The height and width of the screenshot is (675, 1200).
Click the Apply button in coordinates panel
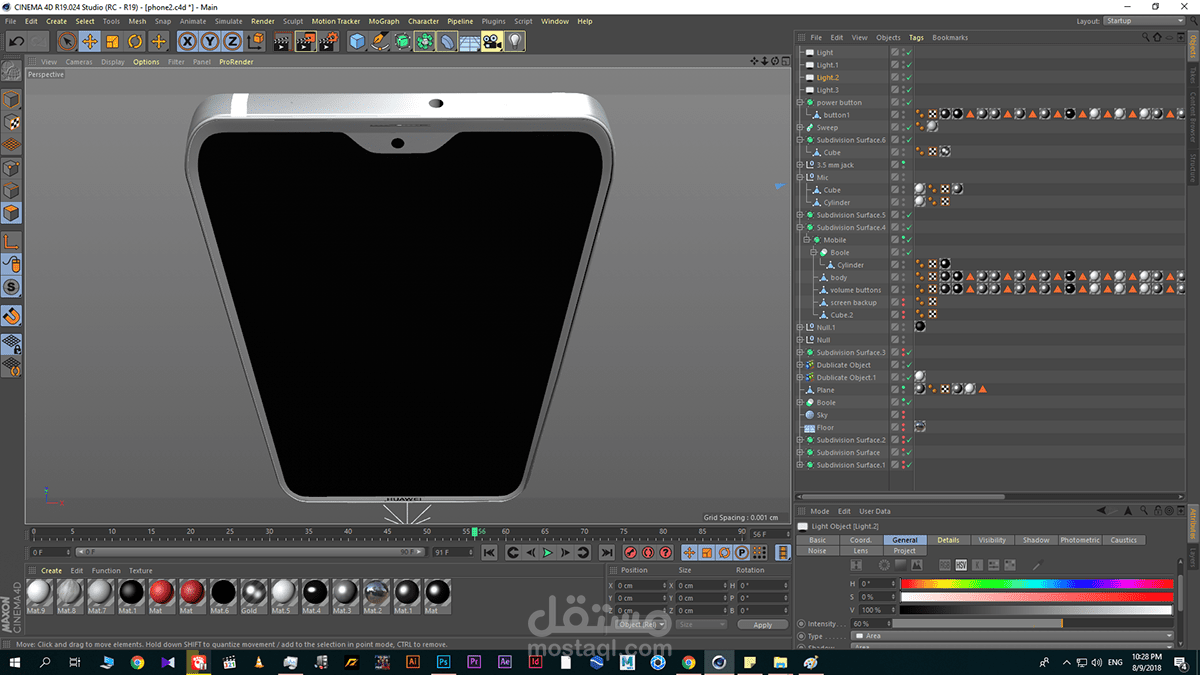762,624
